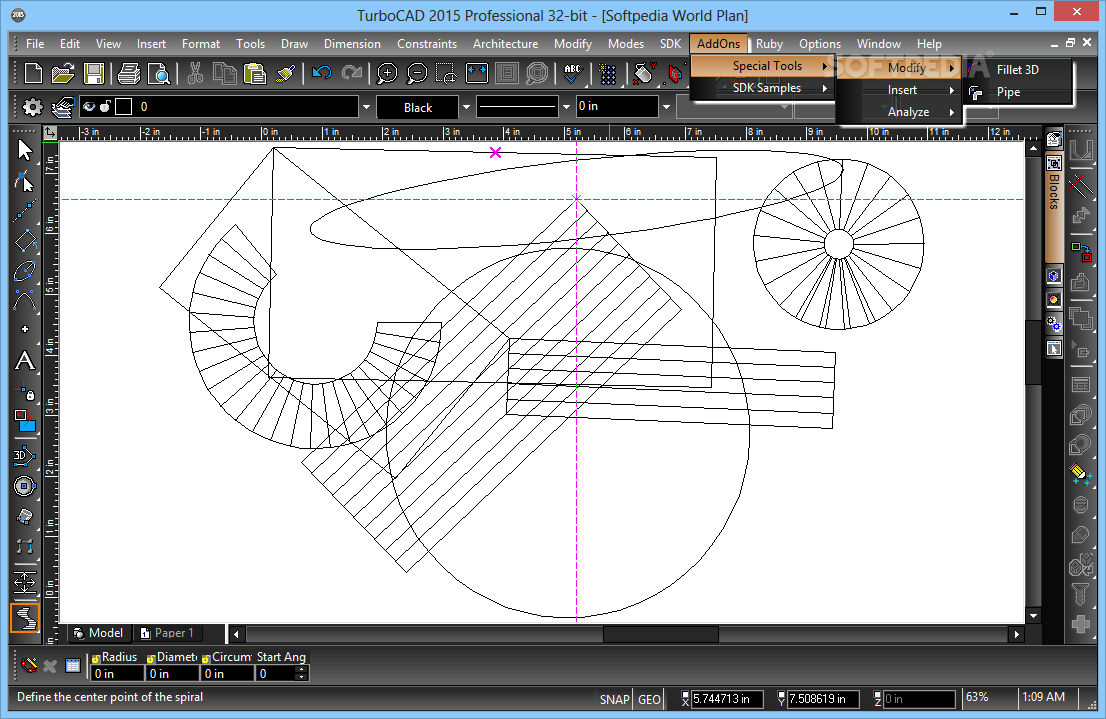Image resolution: width=1106 pixels, height=719 pixels.
Task: Choose the Point tool
Action: (x=25, y=330)
